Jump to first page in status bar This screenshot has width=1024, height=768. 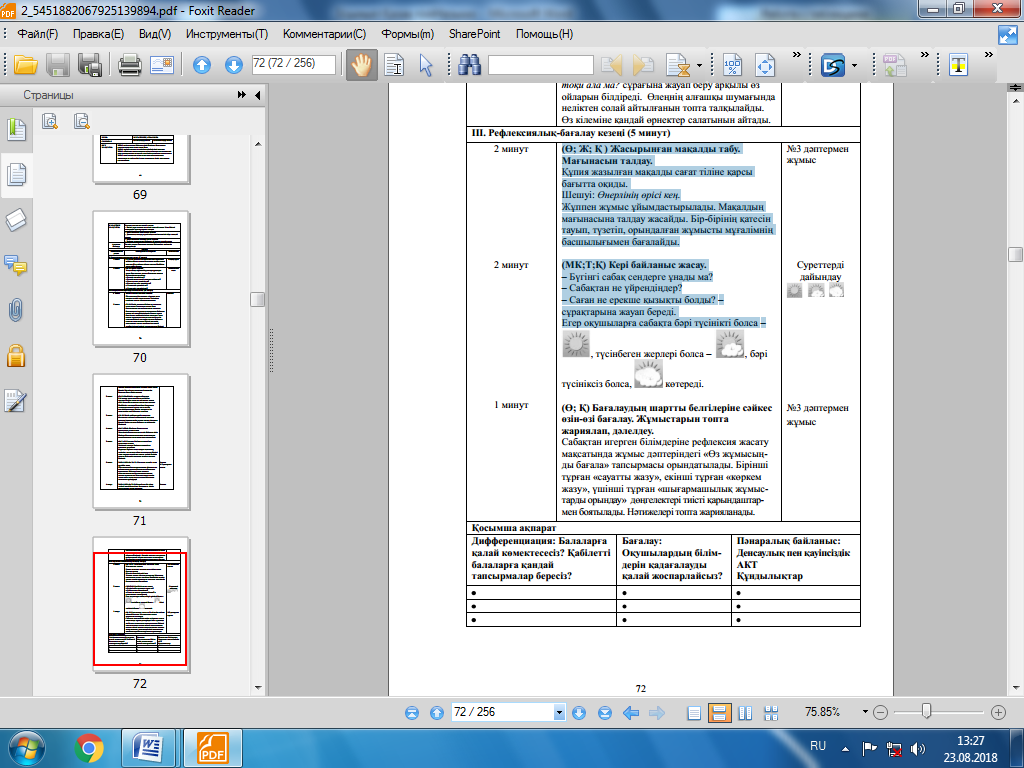(411, 712)
